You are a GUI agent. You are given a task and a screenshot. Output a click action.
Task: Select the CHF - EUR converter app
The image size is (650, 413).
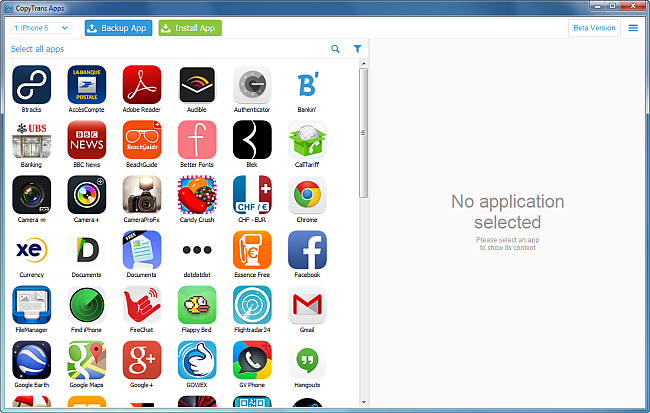tap(252, 195)
